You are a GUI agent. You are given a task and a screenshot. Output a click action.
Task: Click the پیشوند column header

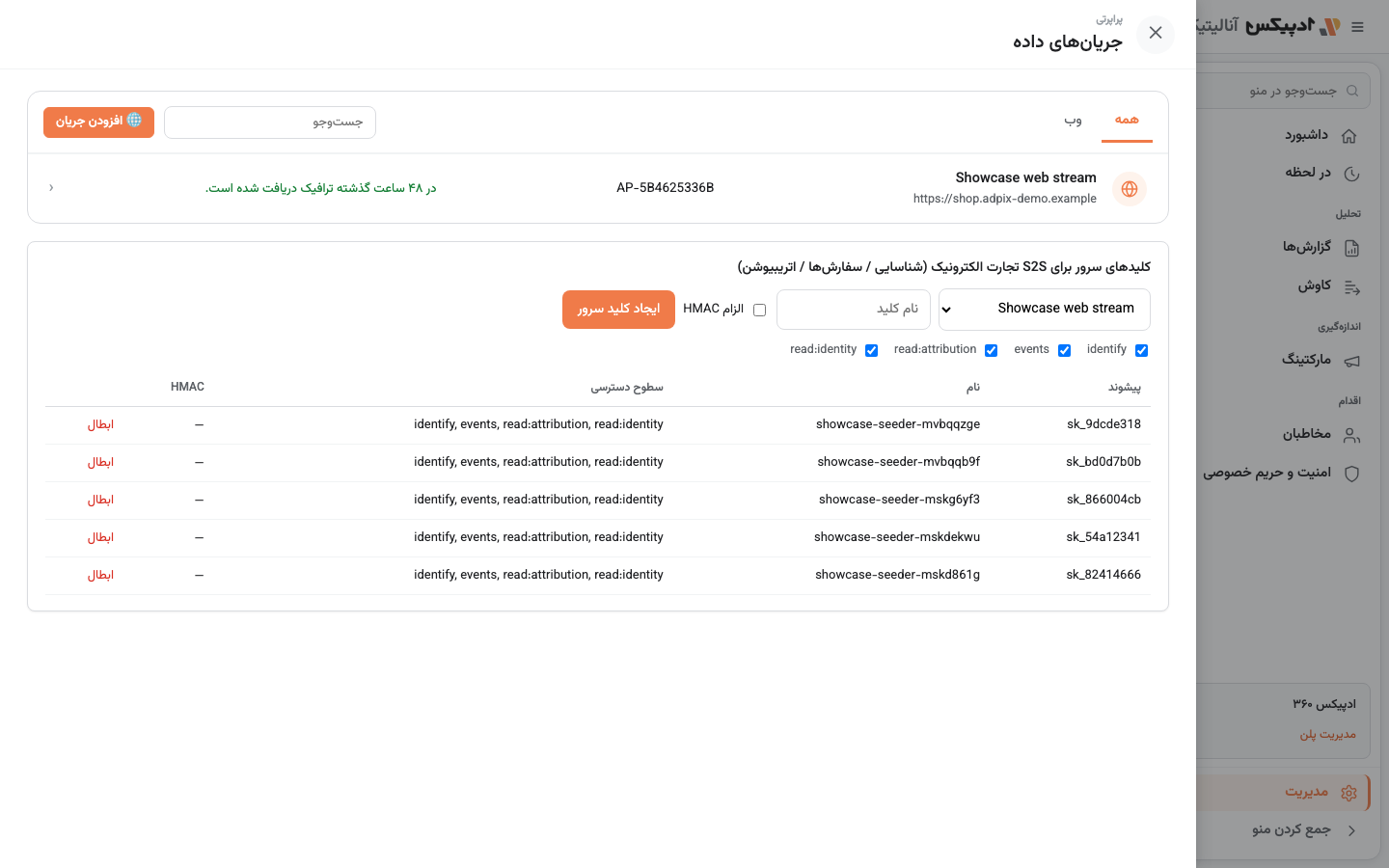(1125, 388)
